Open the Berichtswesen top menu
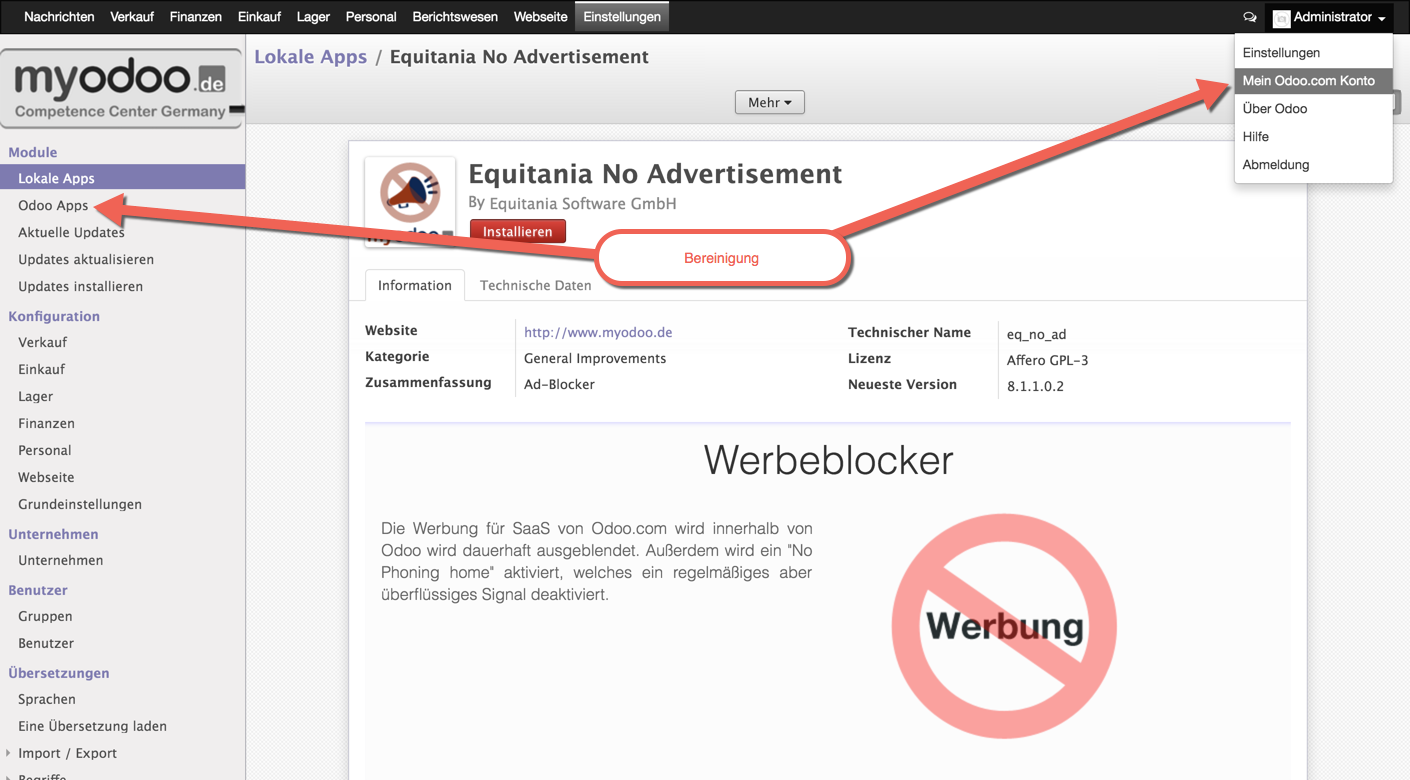This screenshot has height=780, width=1410. (x=455, y=17)
